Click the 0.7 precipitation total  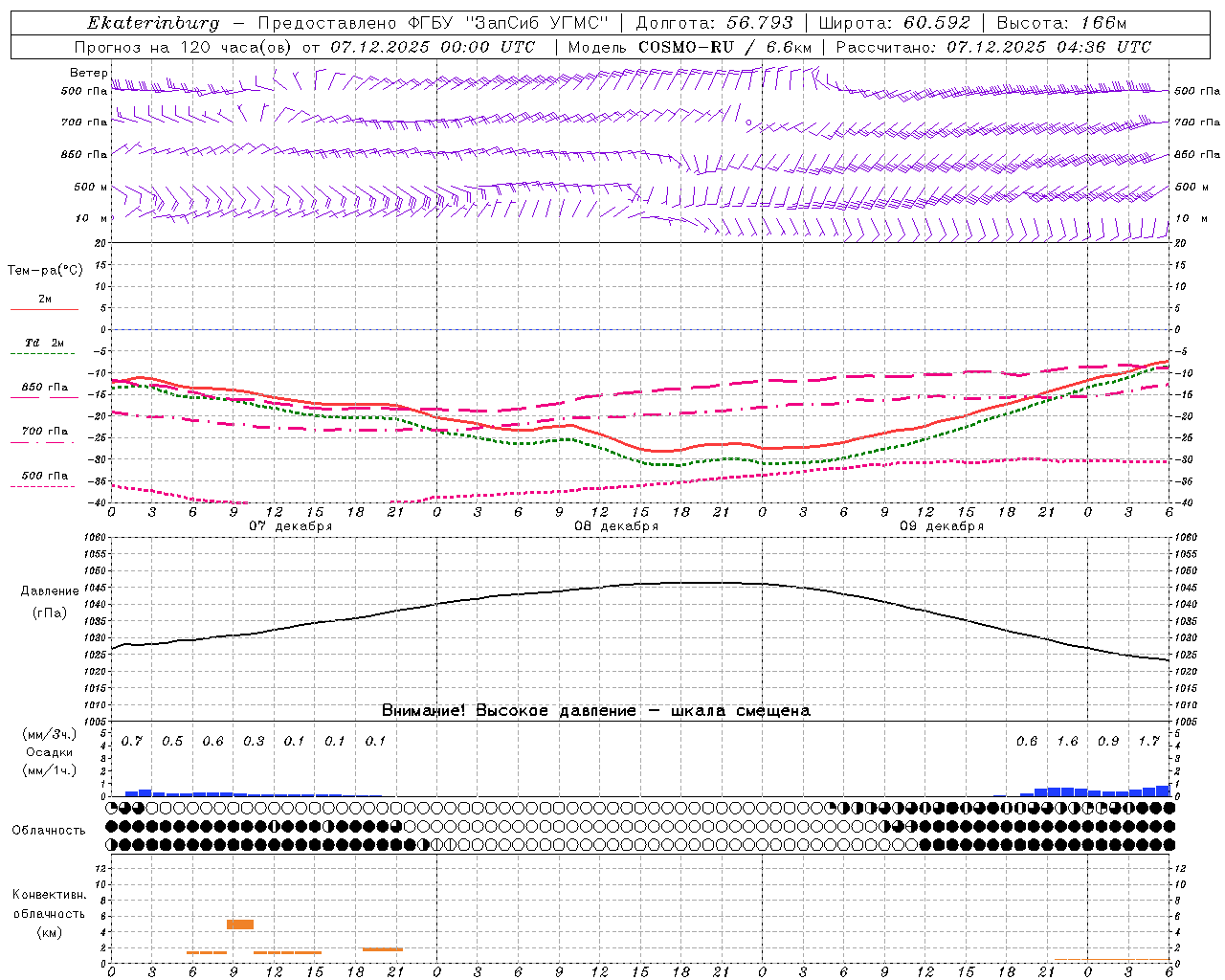tap(132, 742)
